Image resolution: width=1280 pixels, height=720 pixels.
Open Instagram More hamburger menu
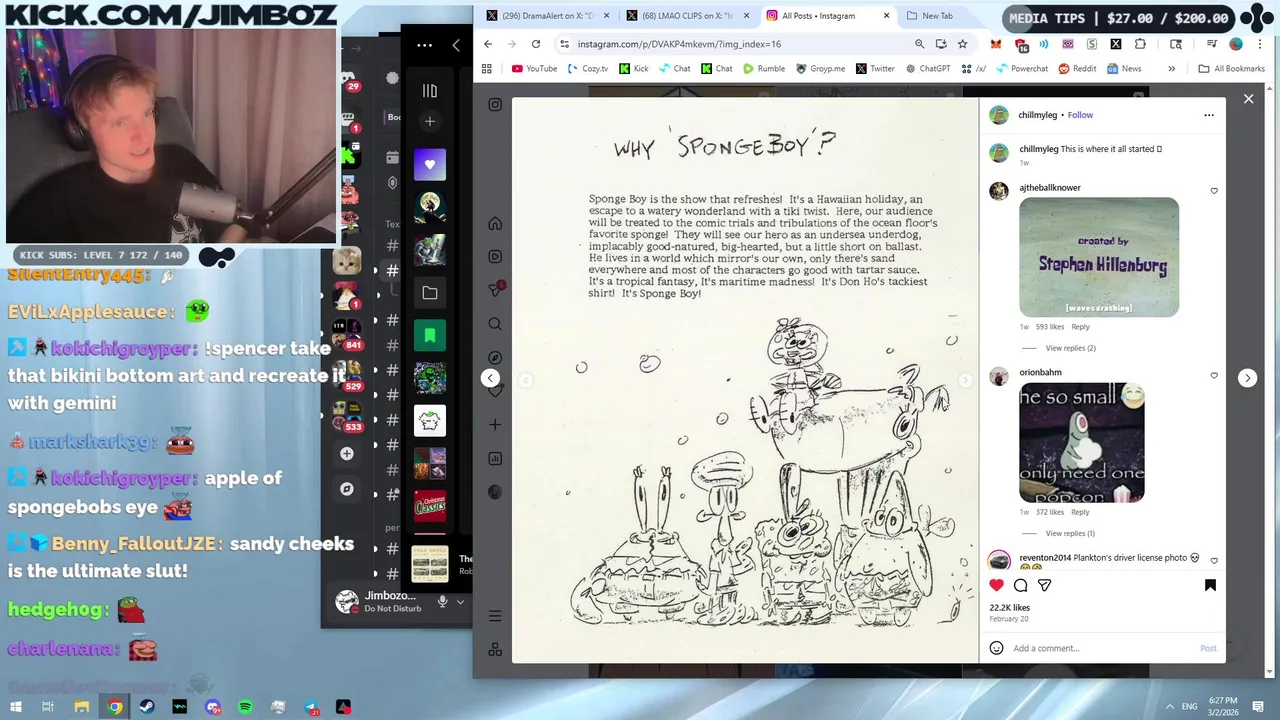[x=495, y=616]
